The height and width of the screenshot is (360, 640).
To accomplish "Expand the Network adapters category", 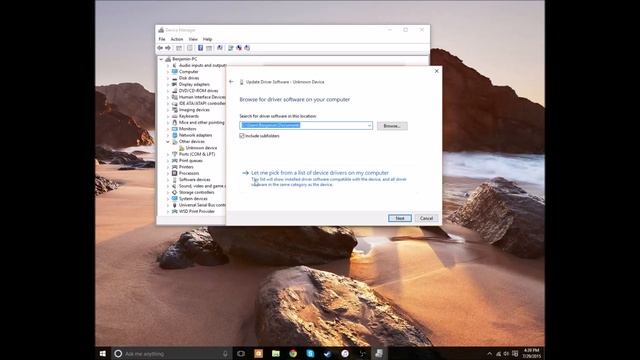I will 168,135.
